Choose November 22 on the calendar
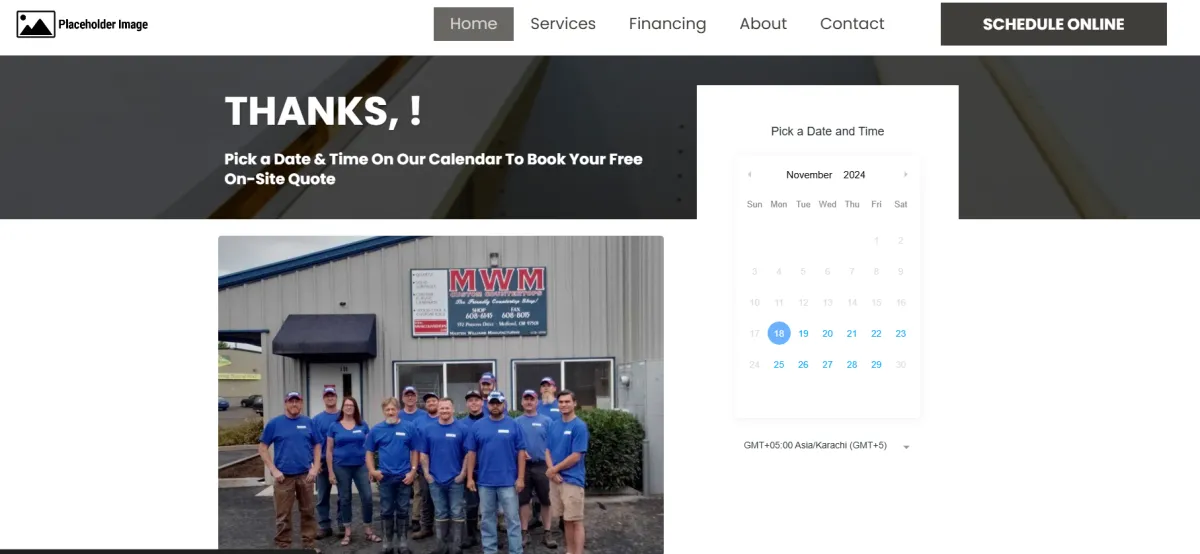1200x554 pixels. [876, 334]
